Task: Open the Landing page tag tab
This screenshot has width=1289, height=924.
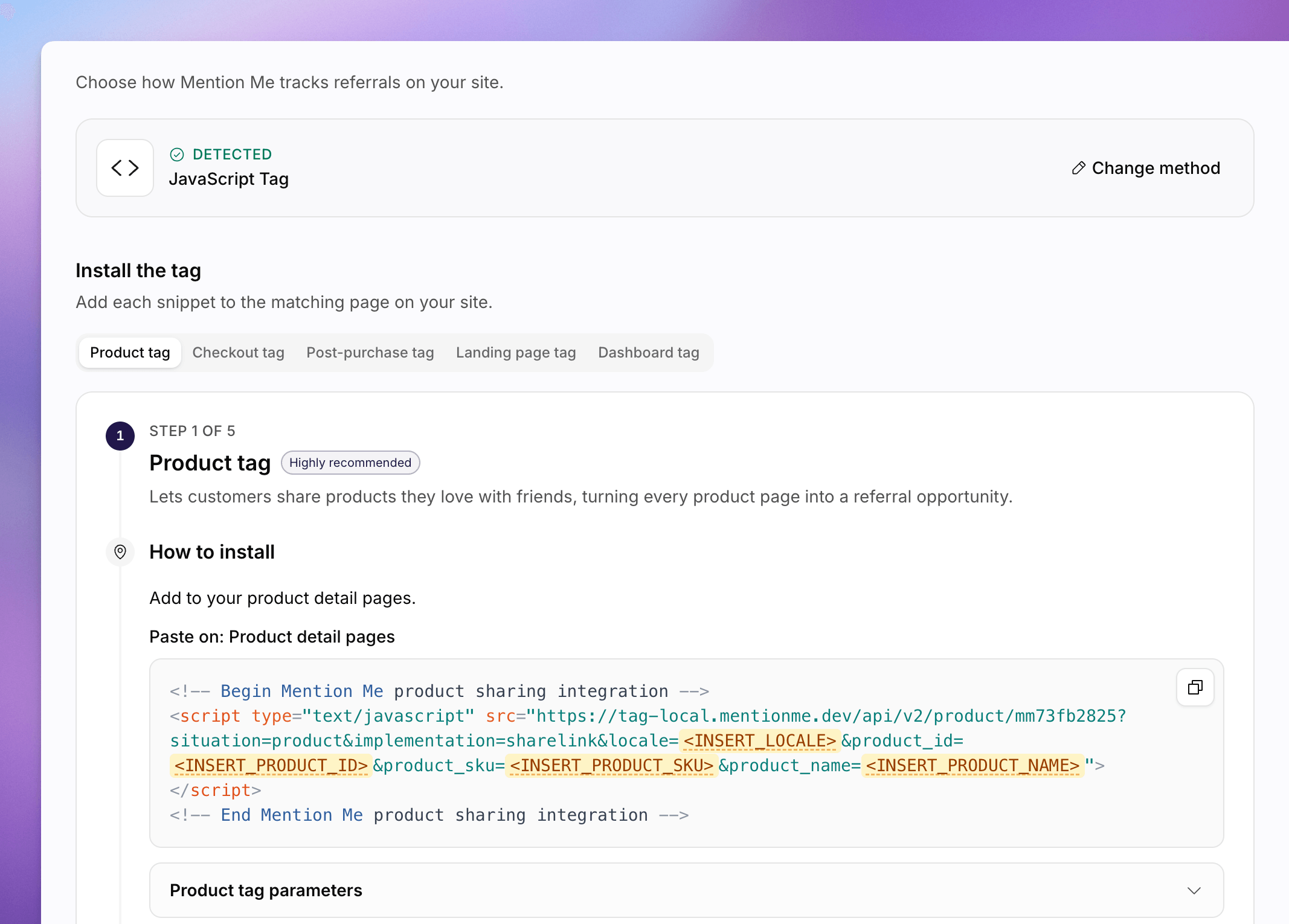Action: pyautogui.click(x=516, y=353)
